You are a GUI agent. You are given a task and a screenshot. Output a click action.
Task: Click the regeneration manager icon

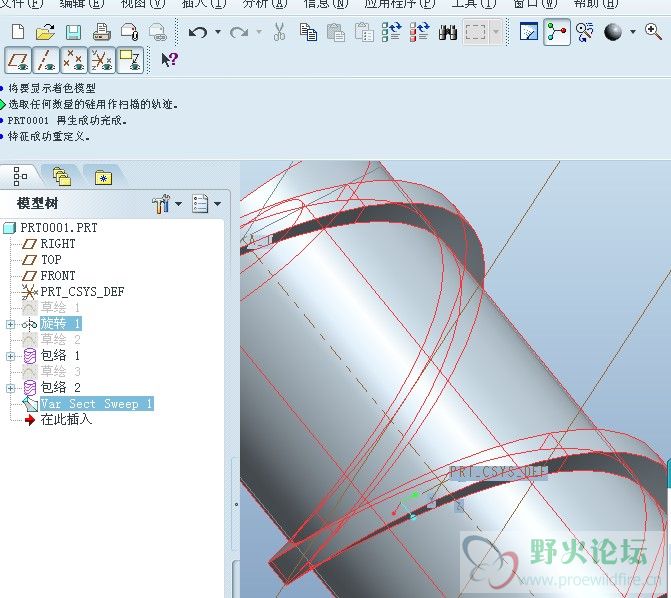420,32
